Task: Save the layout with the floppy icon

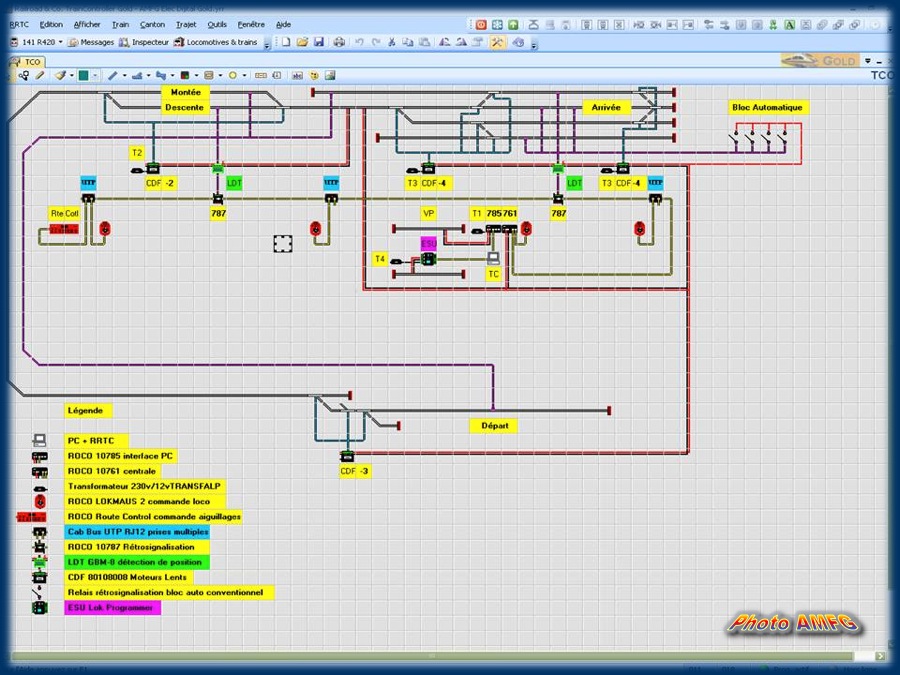Action: click(319, 42)
